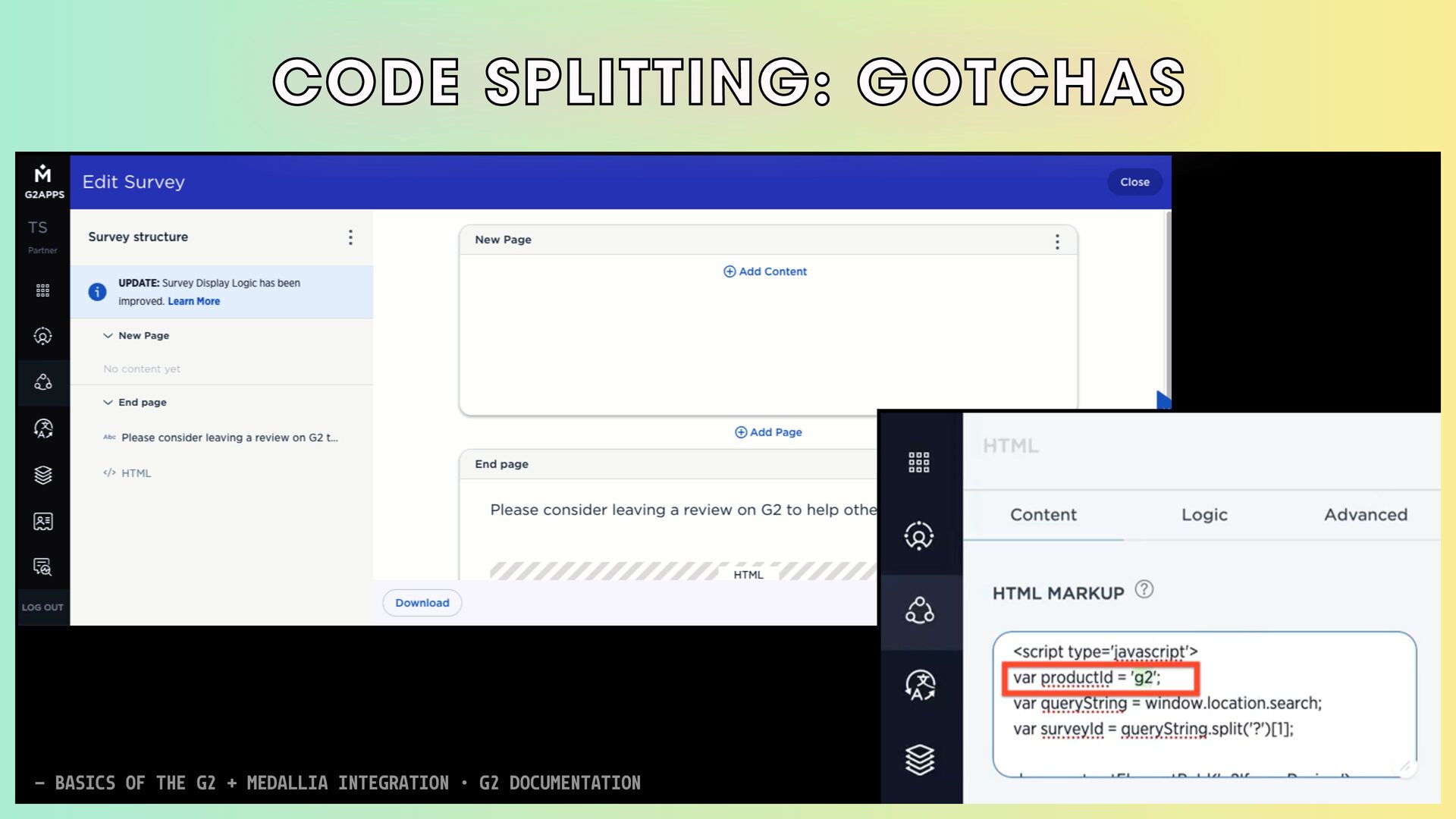
Task: Collapse the End page tree section
Action: [108, 402]
